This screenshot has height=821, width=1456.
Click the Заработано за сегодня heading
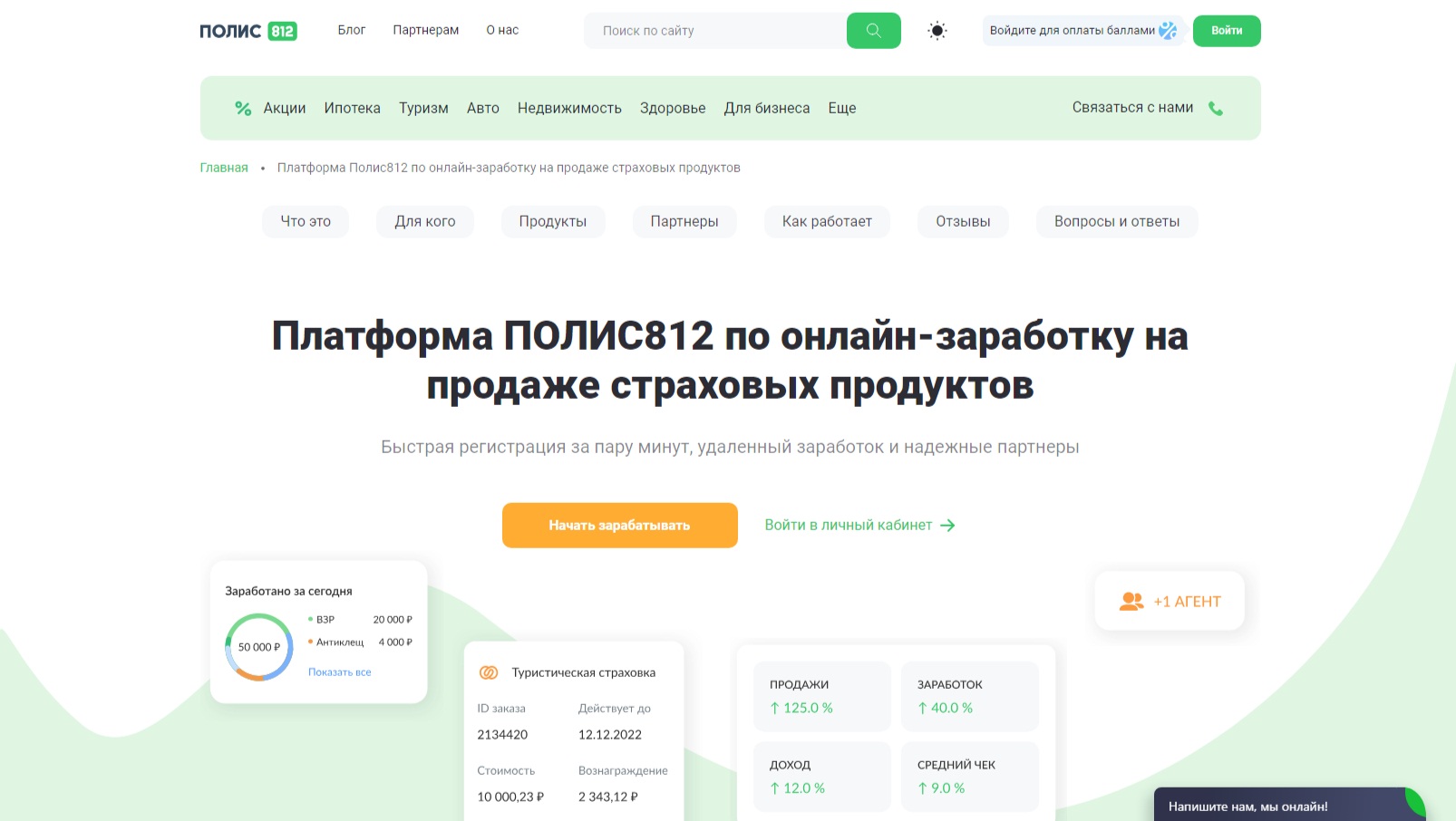[288, 591]
